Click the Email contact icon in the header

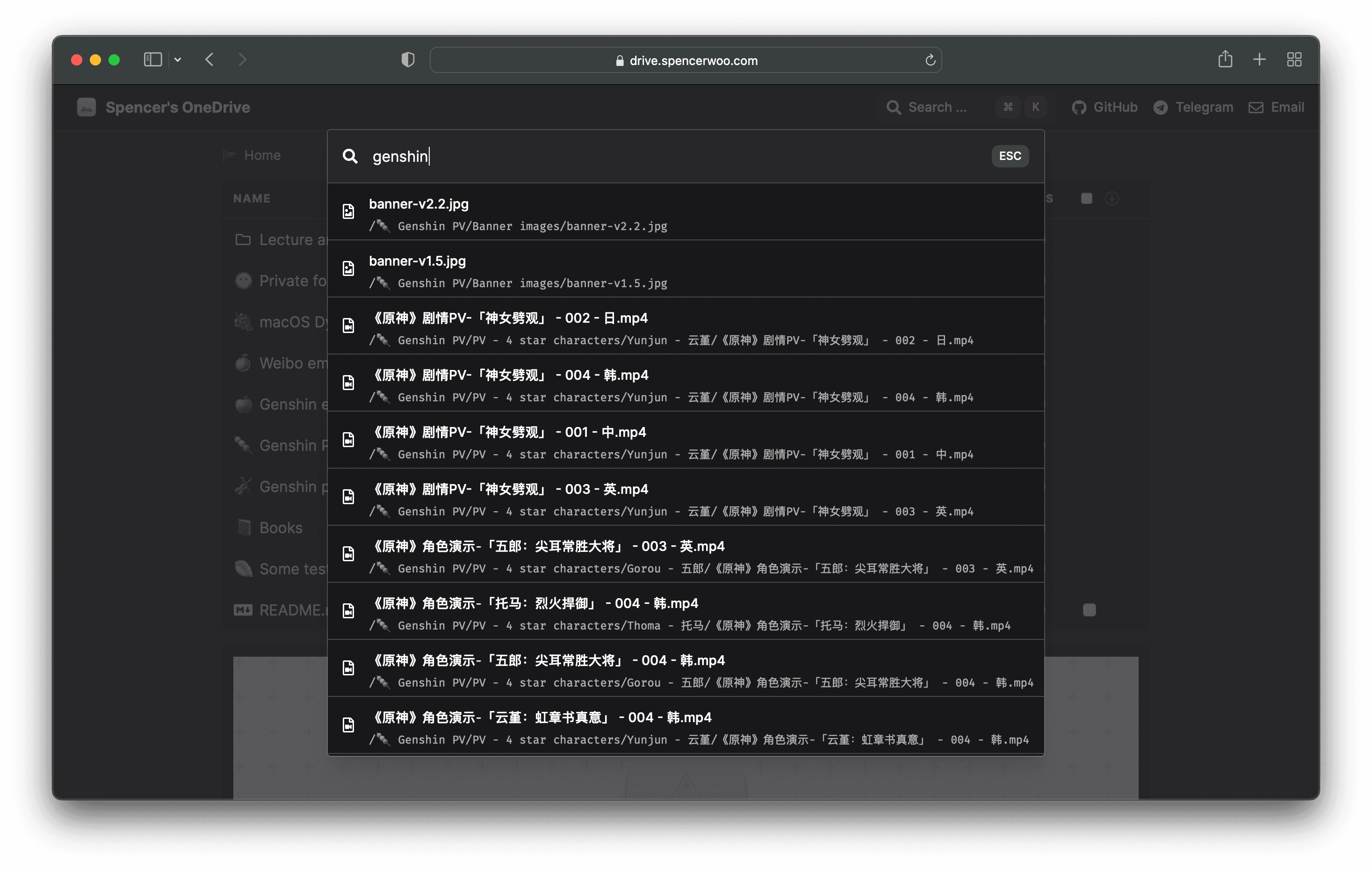[1256, 107]
